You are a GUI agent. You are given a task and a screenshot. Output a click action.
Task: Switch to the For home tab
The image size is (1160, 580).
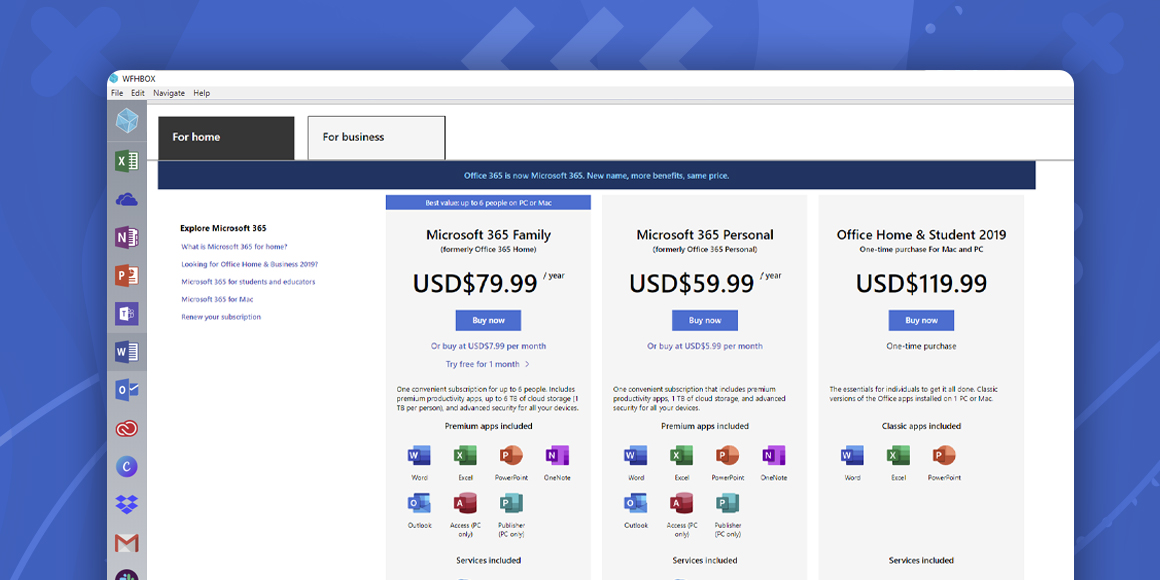pos(226,138)
